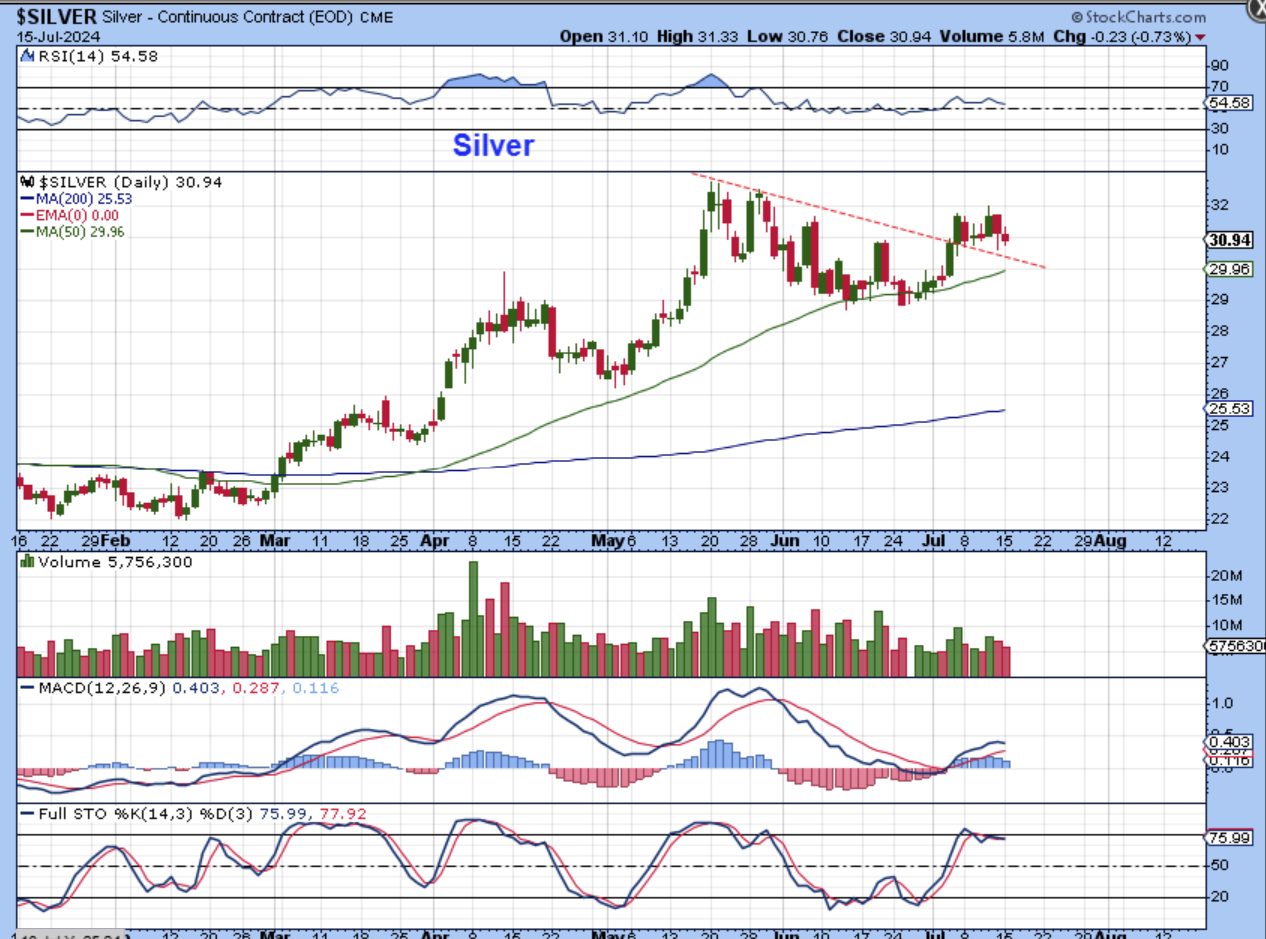Click the 20M volume axis label
1266x939 pixels.
(1225, 575)
